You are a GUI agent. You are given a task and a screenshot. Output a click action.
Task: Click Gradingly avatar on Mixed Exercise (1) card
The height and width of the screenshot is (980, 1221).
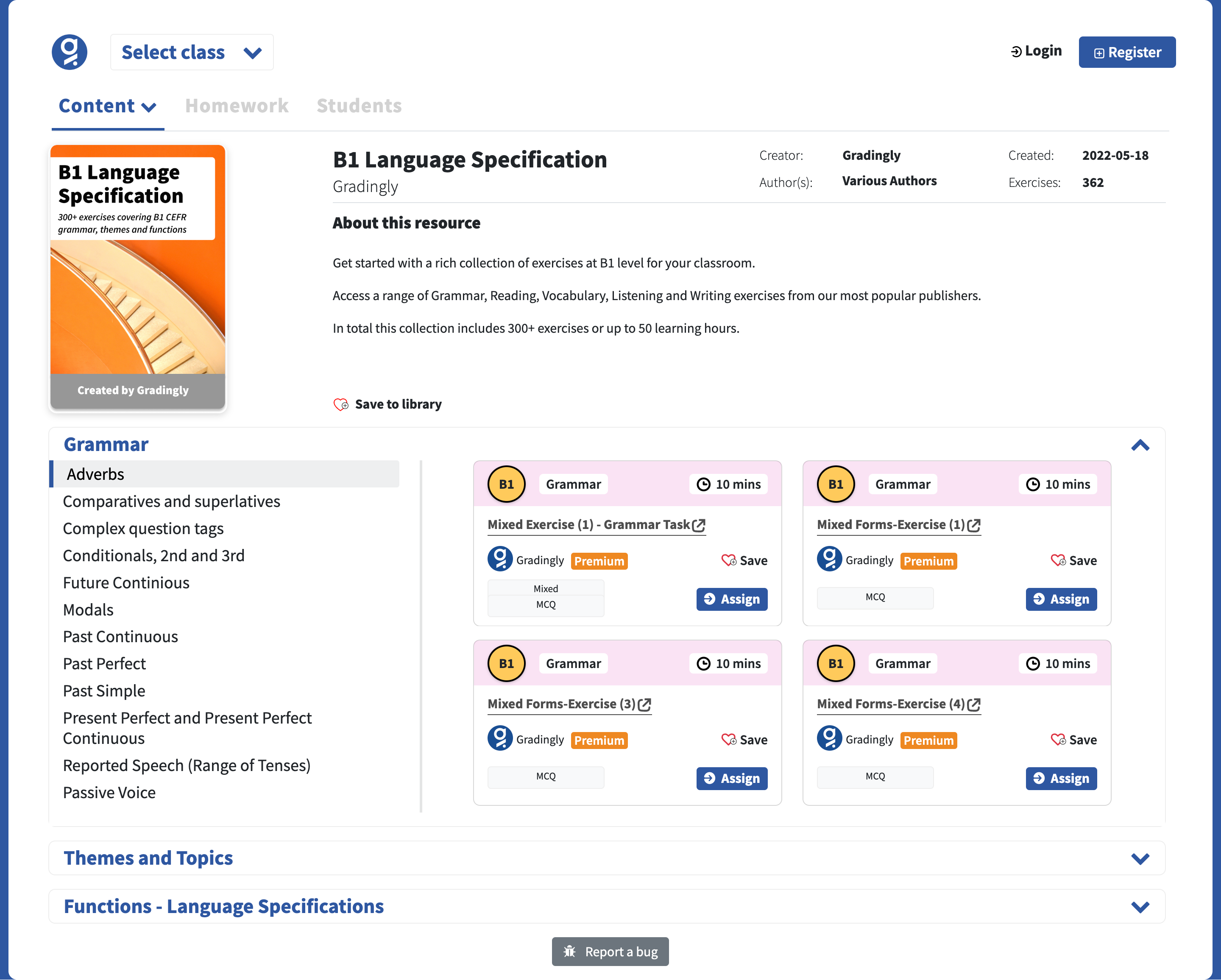point(500,560)
